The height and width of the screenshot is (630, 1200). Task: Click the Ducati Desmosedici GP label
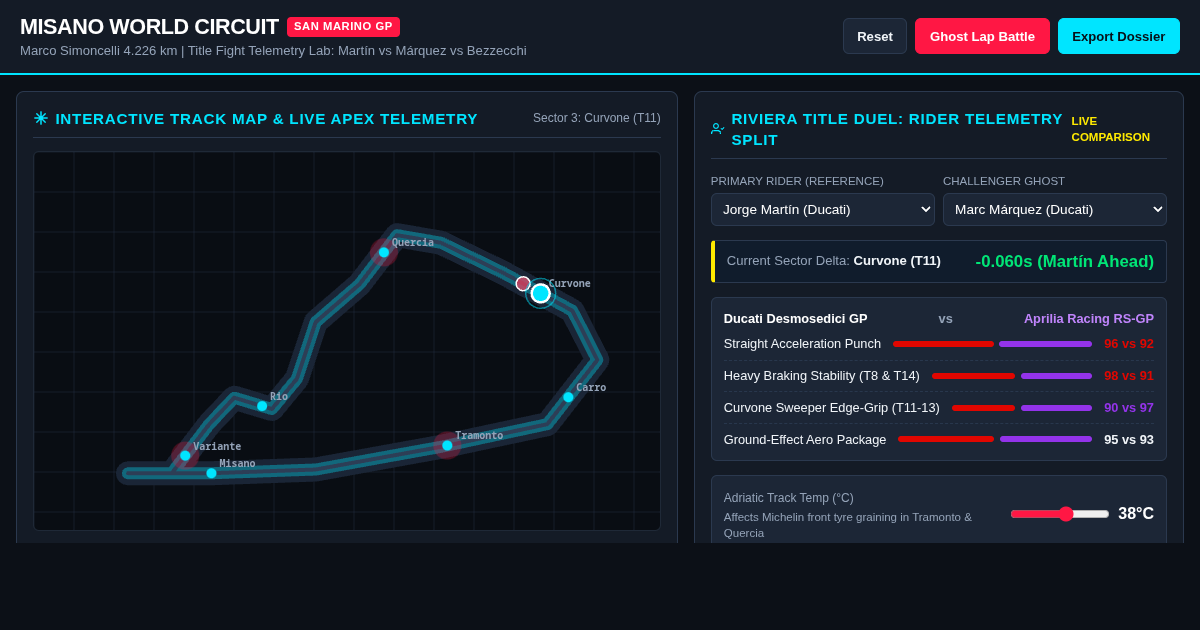(x=795, y=319)
